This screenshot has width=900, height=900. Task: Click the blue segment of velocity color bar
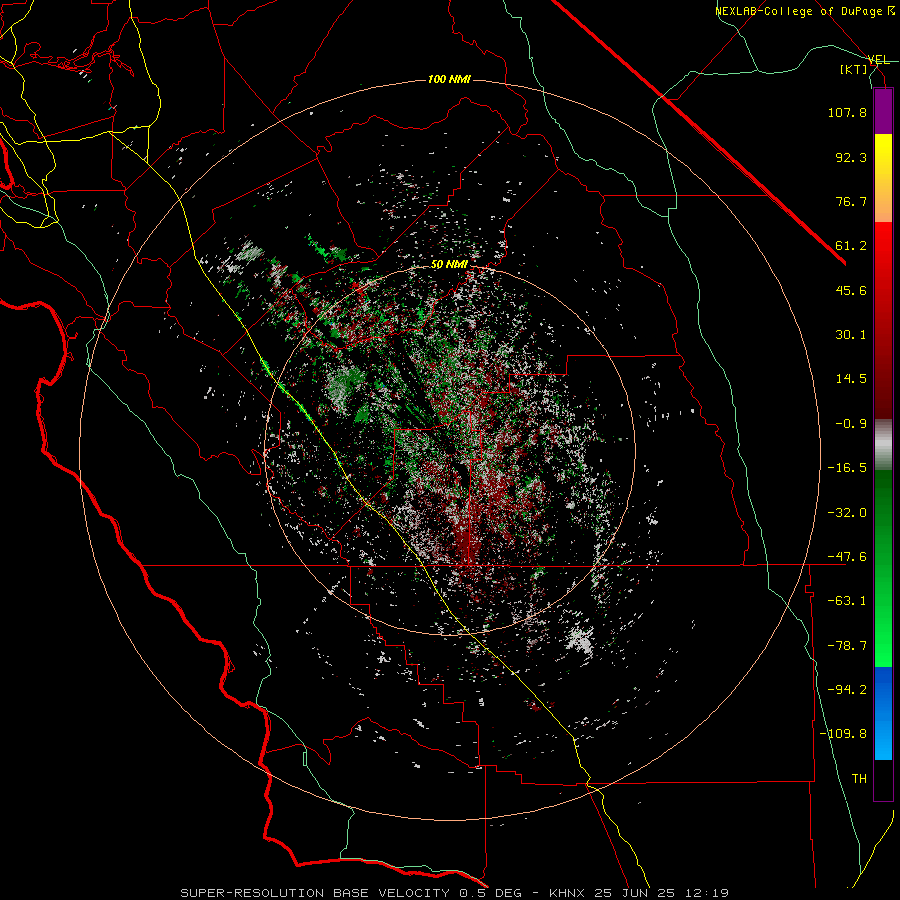tap(883, 713)
